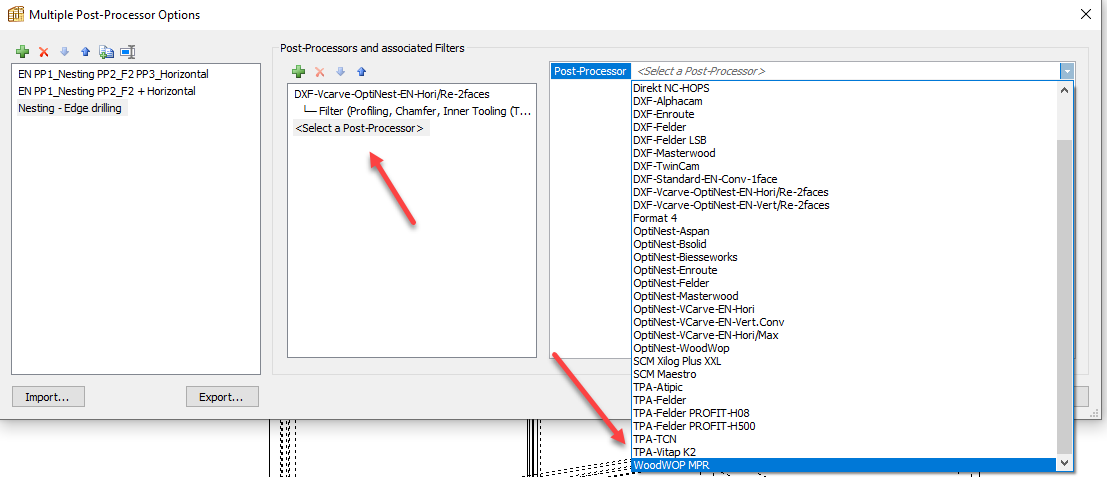The image size is (1107, 477).
Task: Collapse the Post-Processor dropdown arrow
Action: pos(1066,71)
